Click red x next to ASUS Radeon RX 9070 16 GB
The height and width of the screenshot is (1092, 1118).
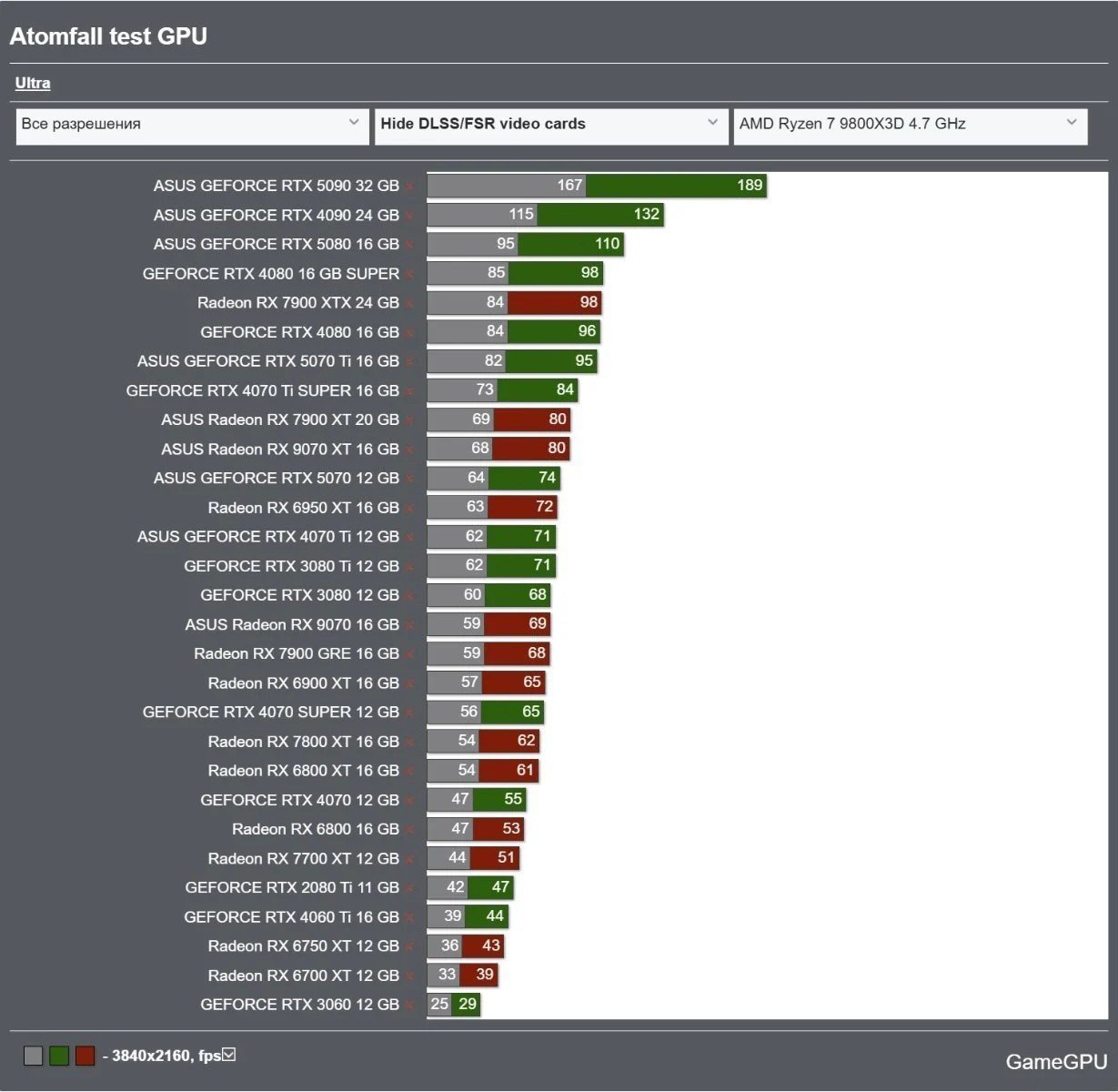pyautogui.click(x=410, y=625)
